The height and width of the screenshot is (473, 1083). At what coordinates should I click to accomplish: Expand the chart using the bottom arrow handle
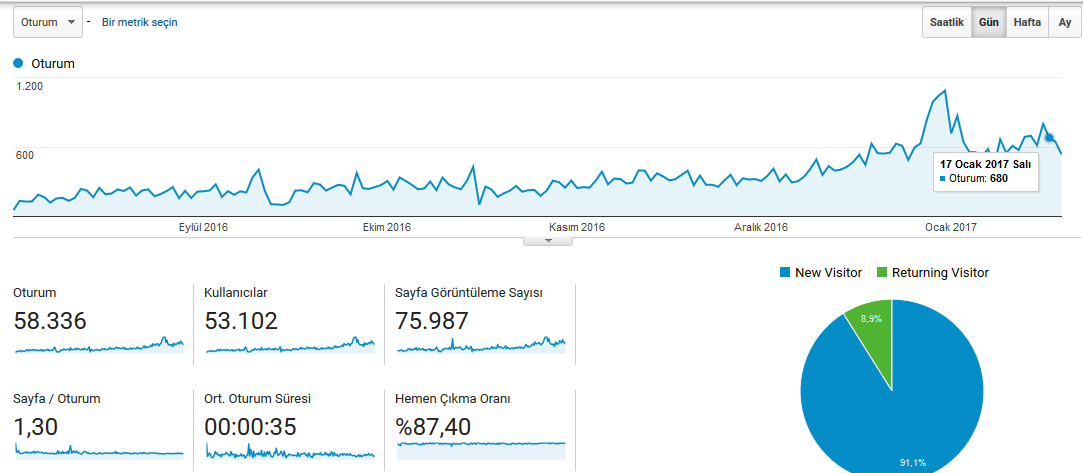coord(548,241)
